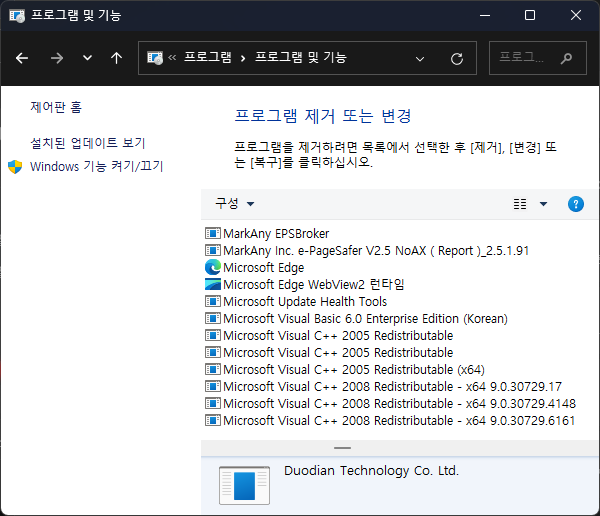Click icon beside Microsoft Update Health Tools

(x=213, y=301)
